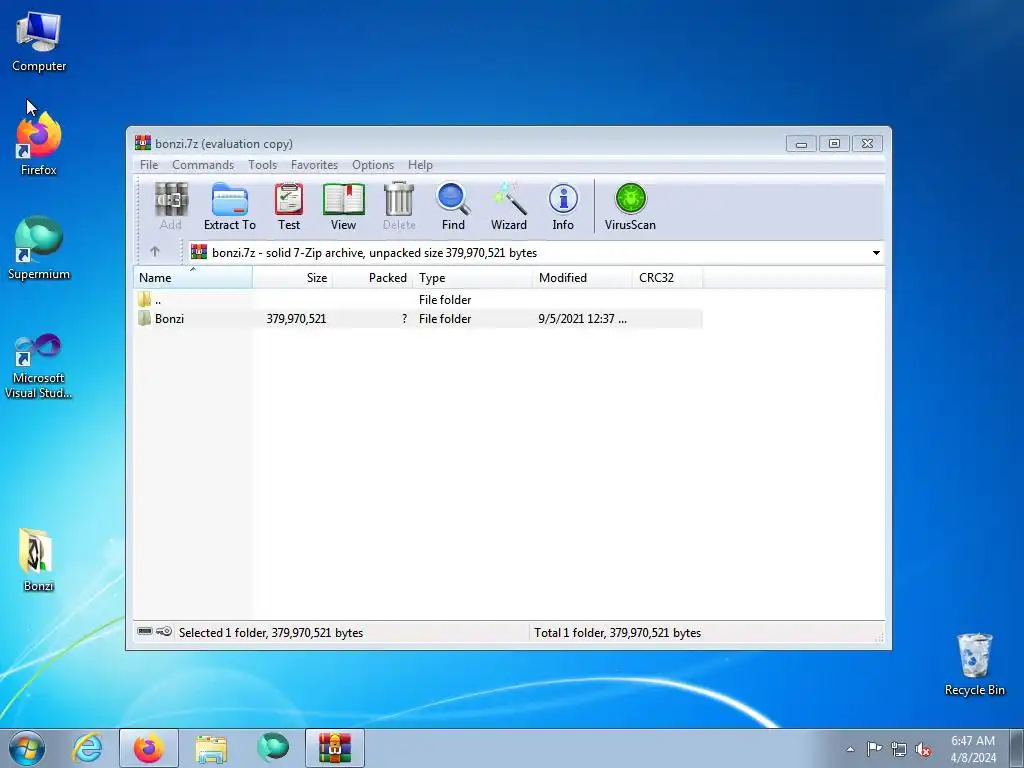Click the WinRAR title bar icon
1024x768 pixels.
[x=142, y=143]
